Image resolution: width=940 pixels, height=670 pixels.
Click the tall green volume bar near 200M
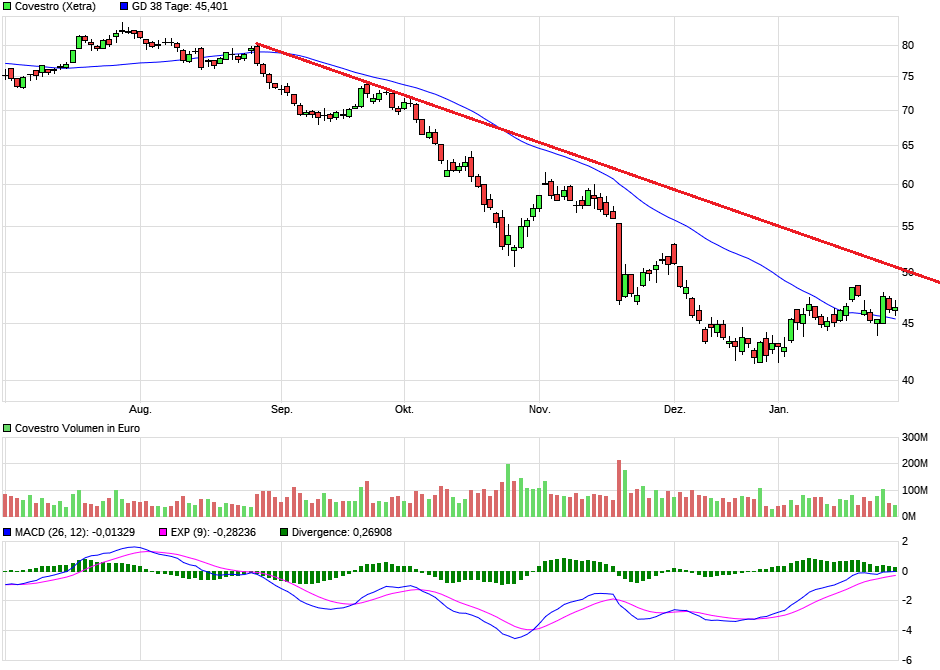(508, 490)
